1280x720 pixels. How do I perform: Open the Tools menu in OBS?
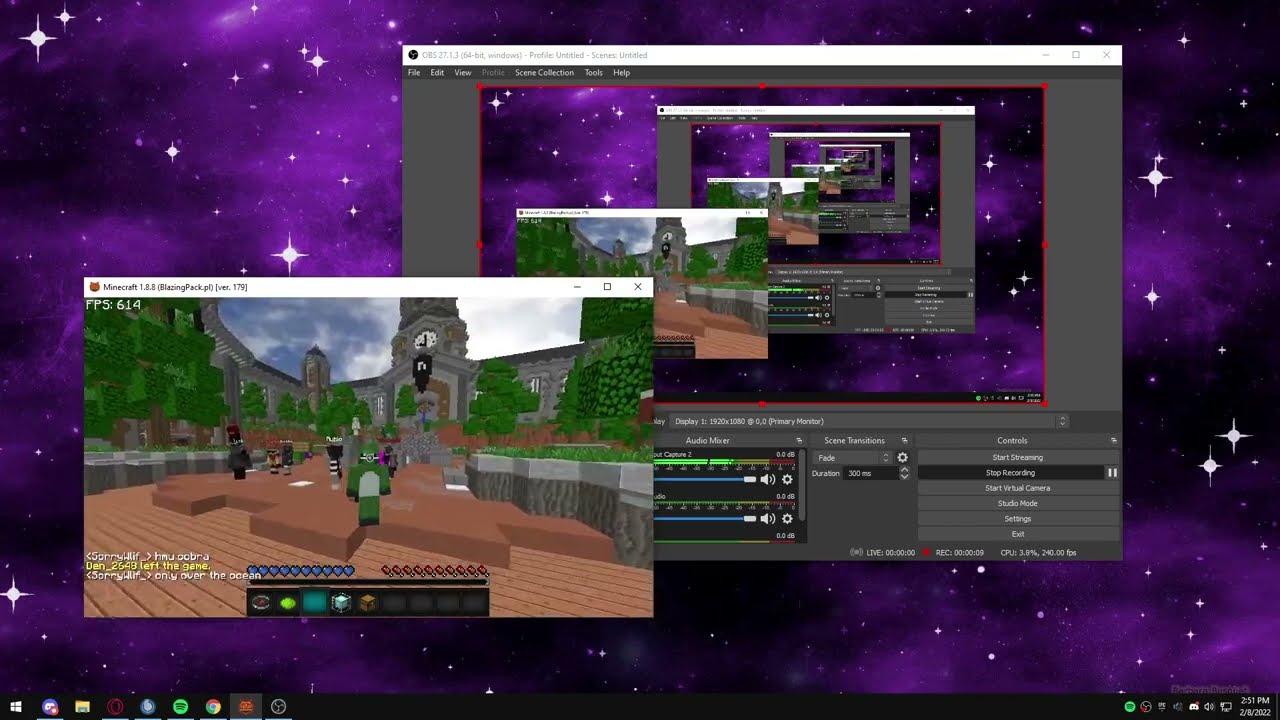(x=593, y=72)
